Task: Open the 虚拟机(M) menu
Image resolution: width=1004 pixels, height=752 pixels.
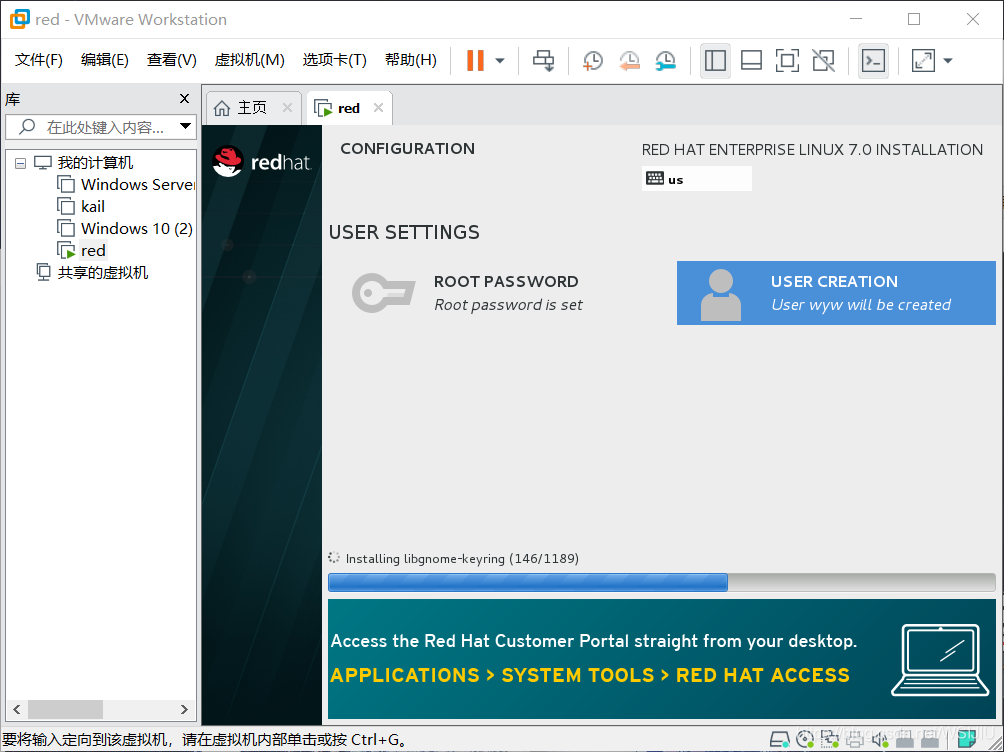Action: point(249,60)
